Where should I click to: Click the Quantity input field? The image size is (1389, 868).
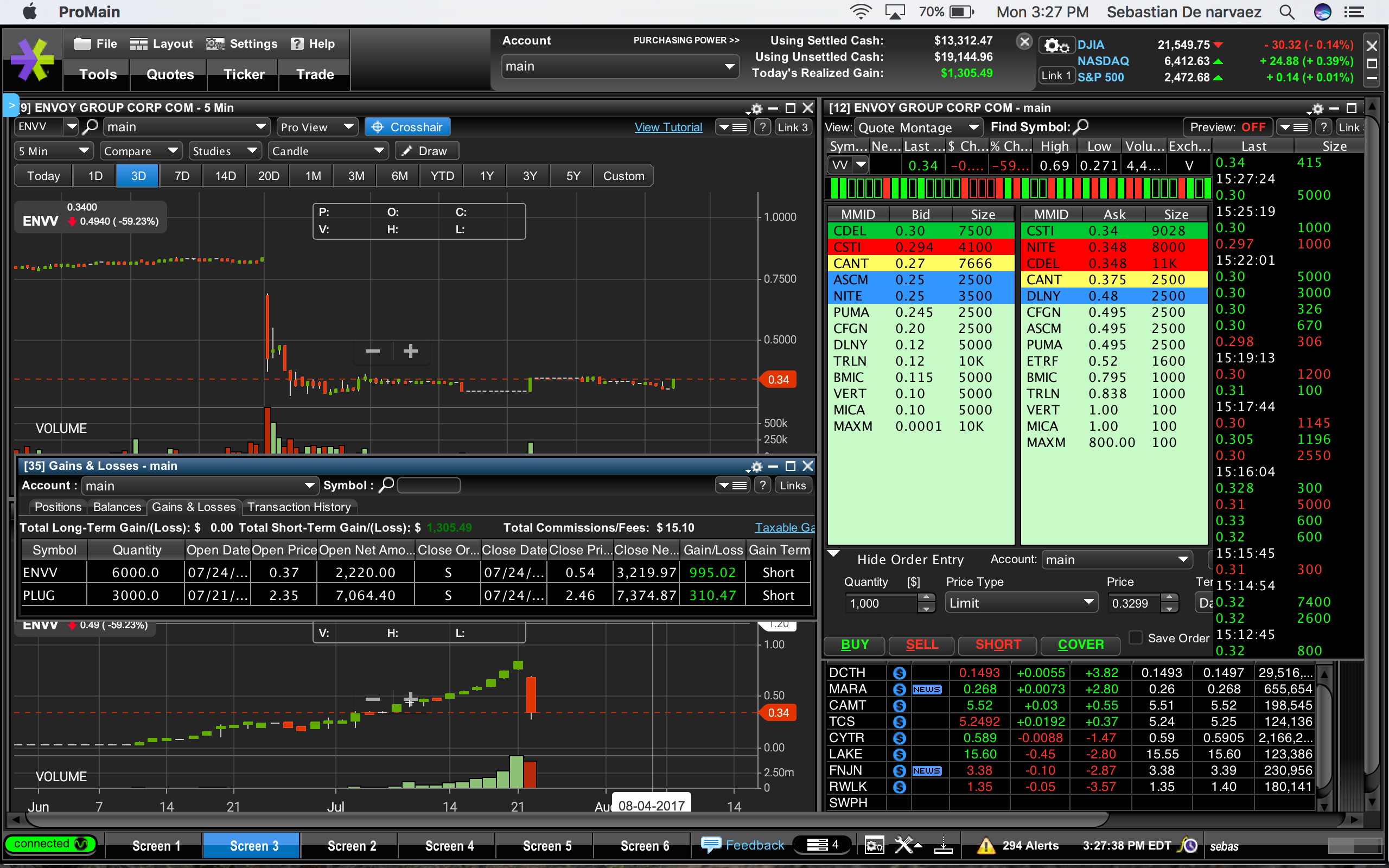[x=881, y=603]
